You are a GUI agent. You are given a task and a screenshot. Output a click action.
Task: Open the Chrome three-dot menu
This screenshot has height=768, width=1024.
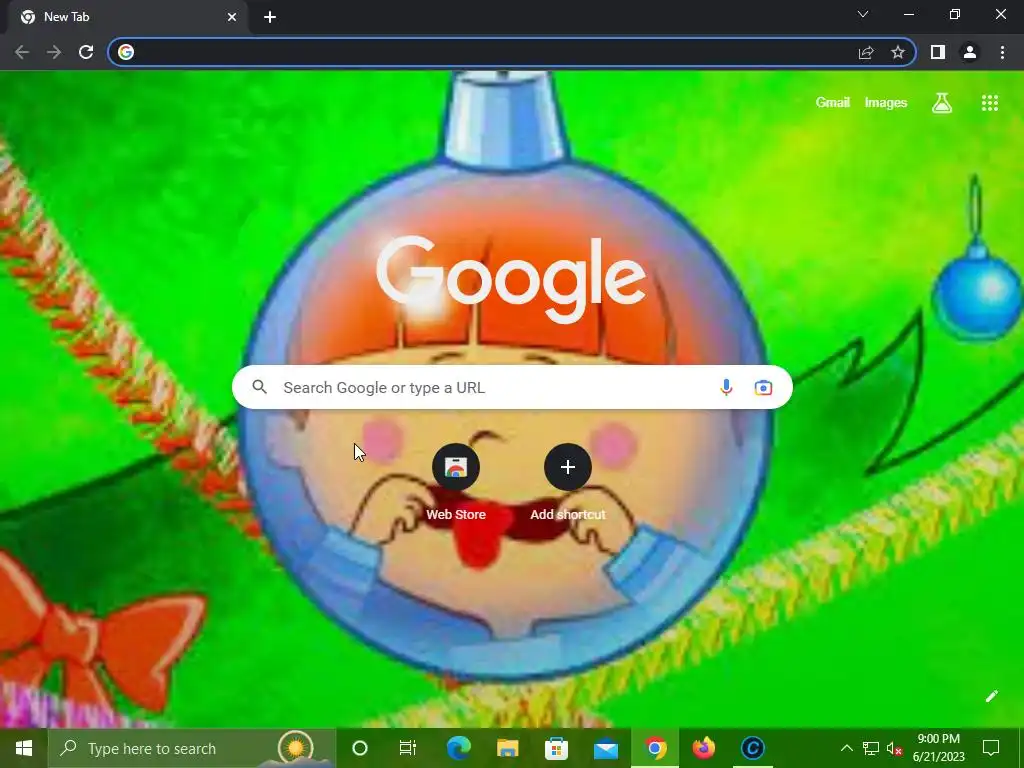(x=1002, y=52)
